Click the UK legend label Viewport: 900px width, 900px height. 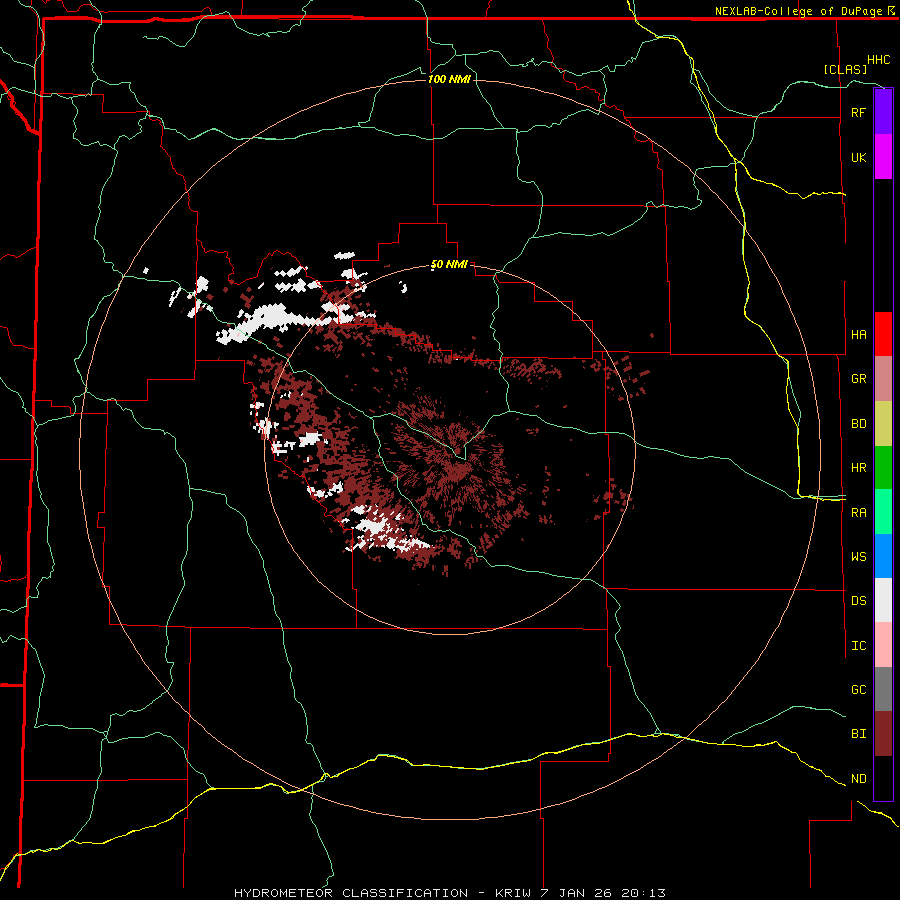pos(858,158)
